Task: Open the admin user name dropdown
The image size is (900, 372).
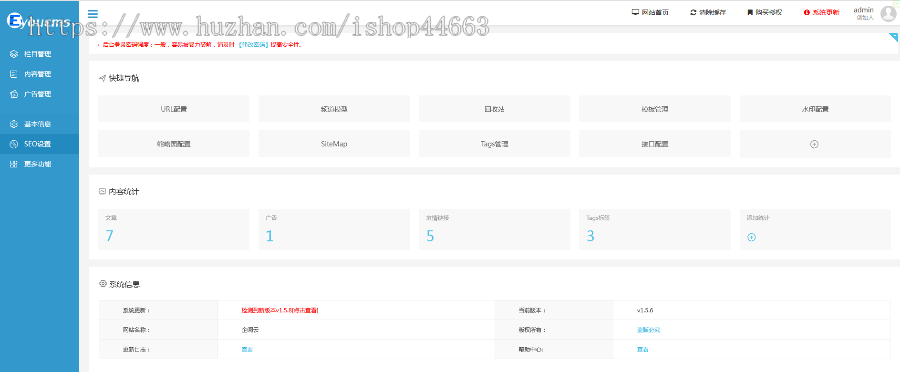Action: point(863,10)
